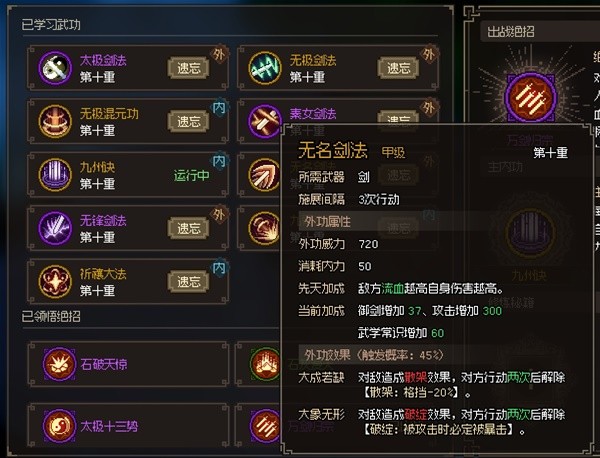The image size is (600, 458).
Task: Click the 遗忘 button for 祈禳大法
Action: point(188,282)
